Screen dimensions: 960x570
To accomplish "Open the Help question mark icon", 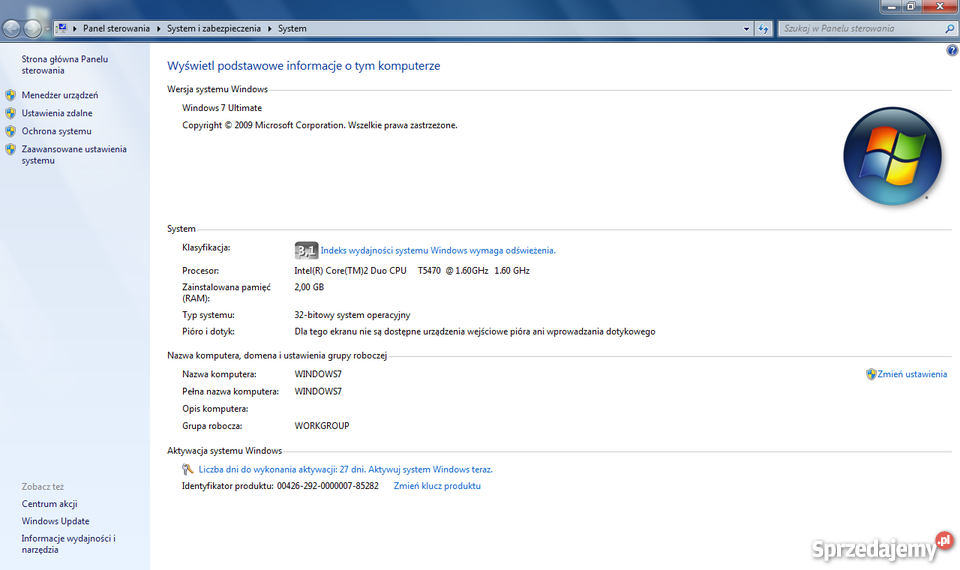I will pyautogui.click(x=952, y=50).
